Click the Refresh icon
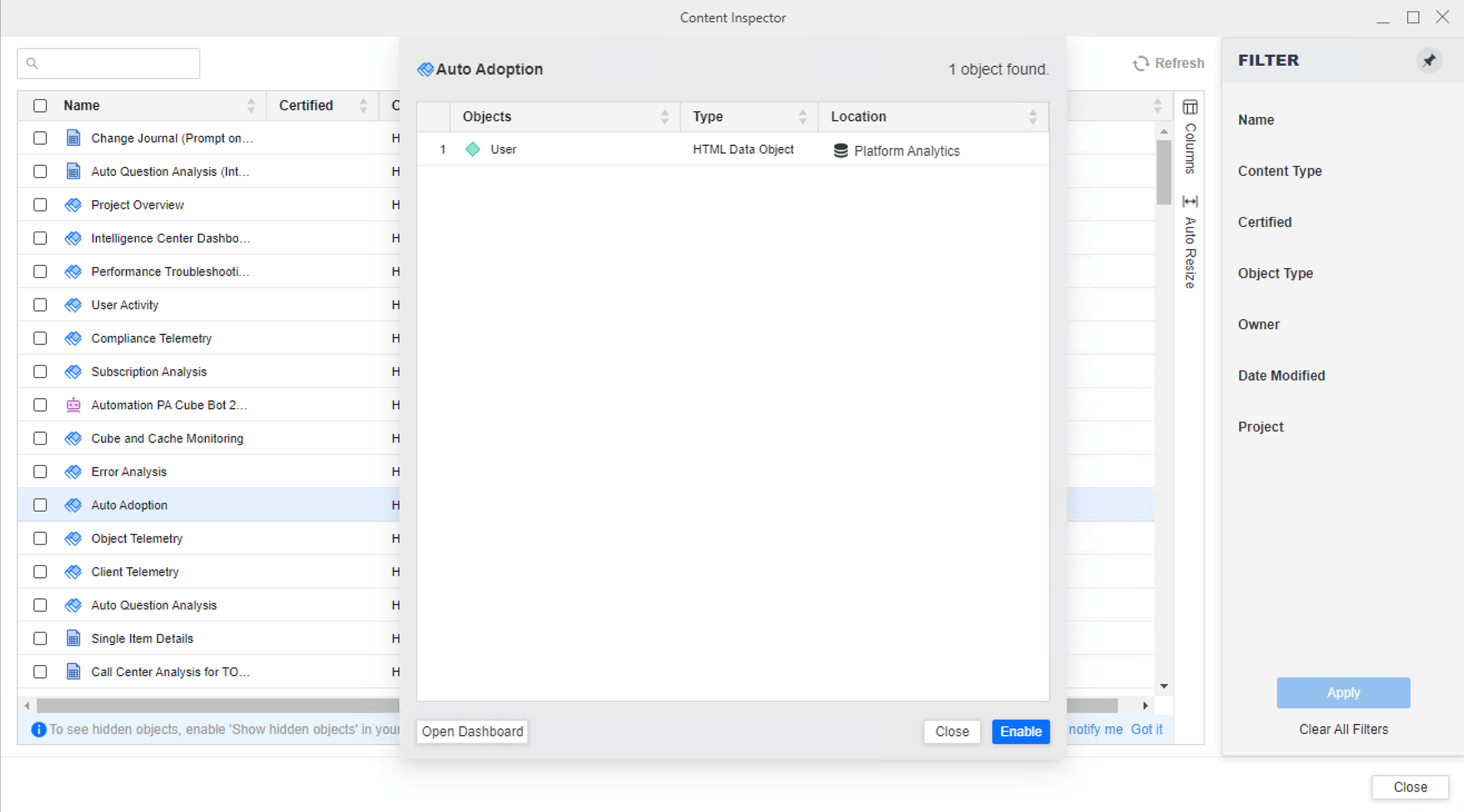1464x812 pixels. pyautogui.click(x=1141, y=63)
